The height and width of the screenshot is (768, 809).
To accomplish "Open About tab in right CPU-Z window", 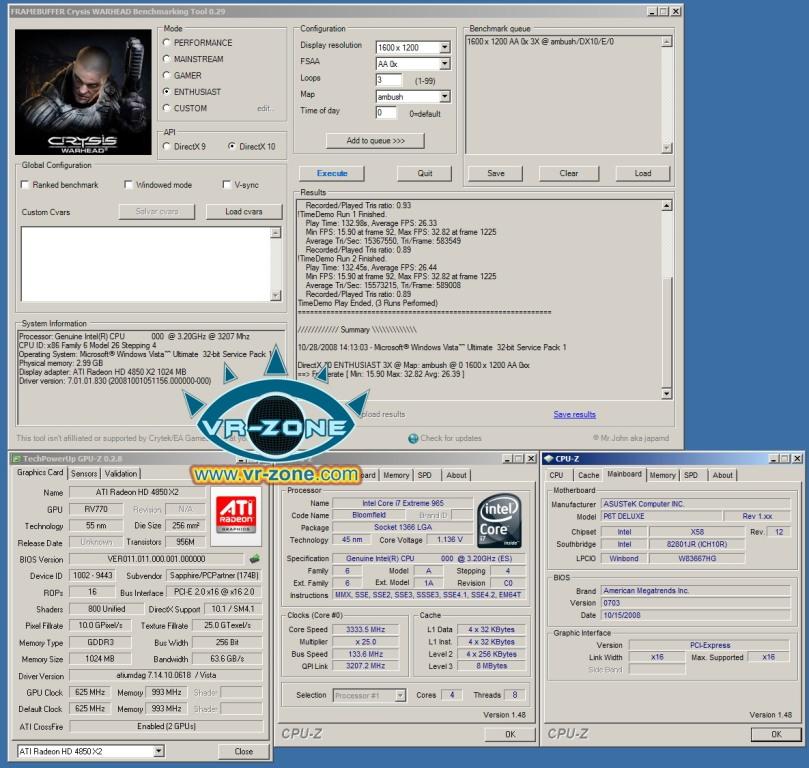I will (x=723, y=475).
